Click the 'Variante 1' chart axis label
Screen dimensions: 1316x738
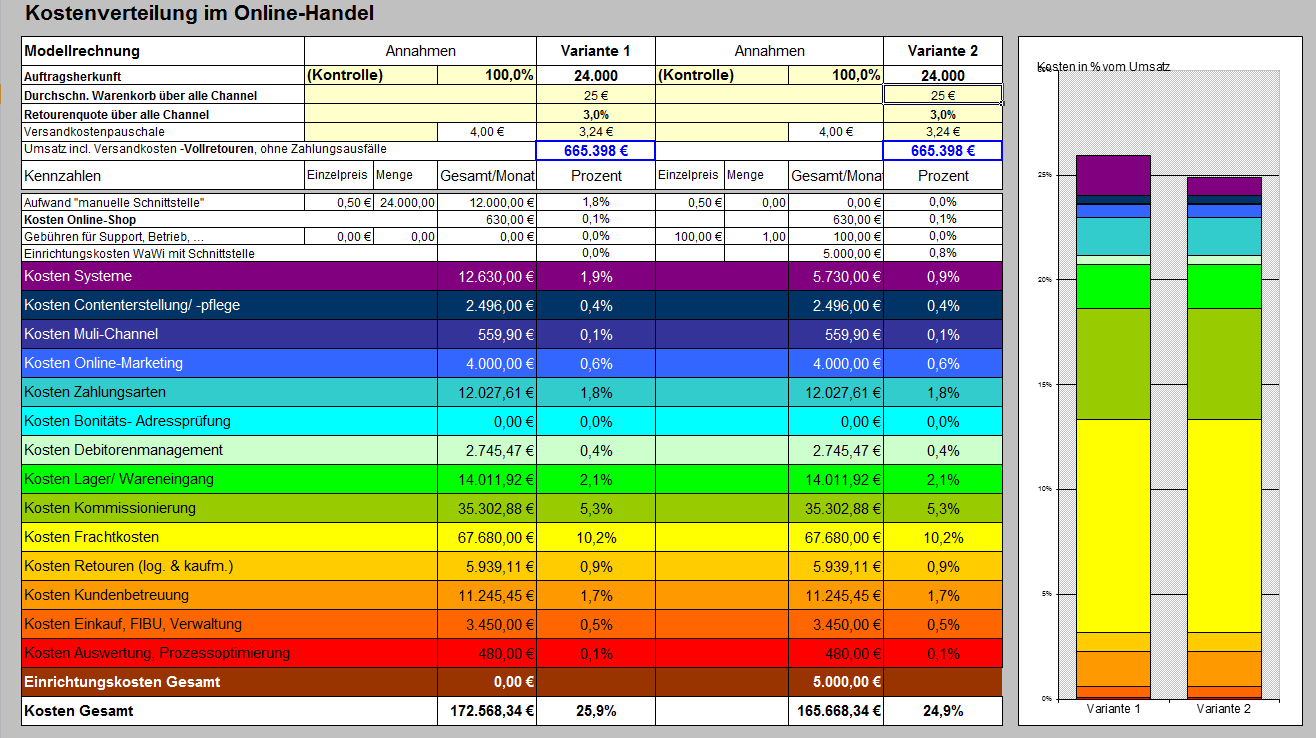coord(1113,707)
